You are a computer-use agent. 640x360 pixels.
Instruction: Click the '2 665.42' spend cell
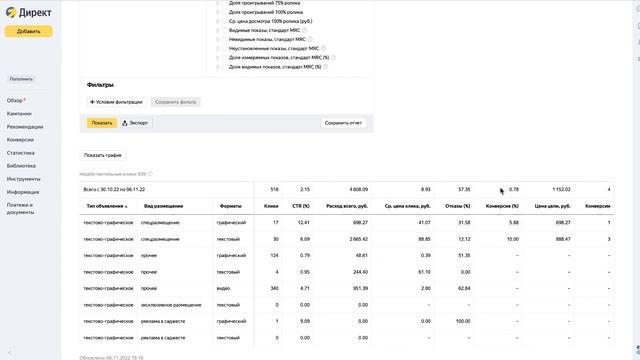click(359, 239)
